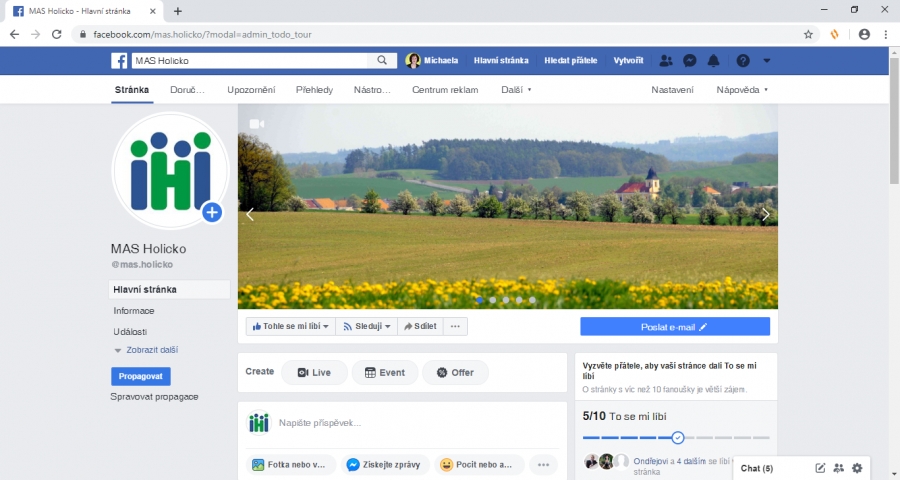Click 'Spravovat propagace' link
The height and width of the screenshot is (480, 900).
(x=154, y=397)
